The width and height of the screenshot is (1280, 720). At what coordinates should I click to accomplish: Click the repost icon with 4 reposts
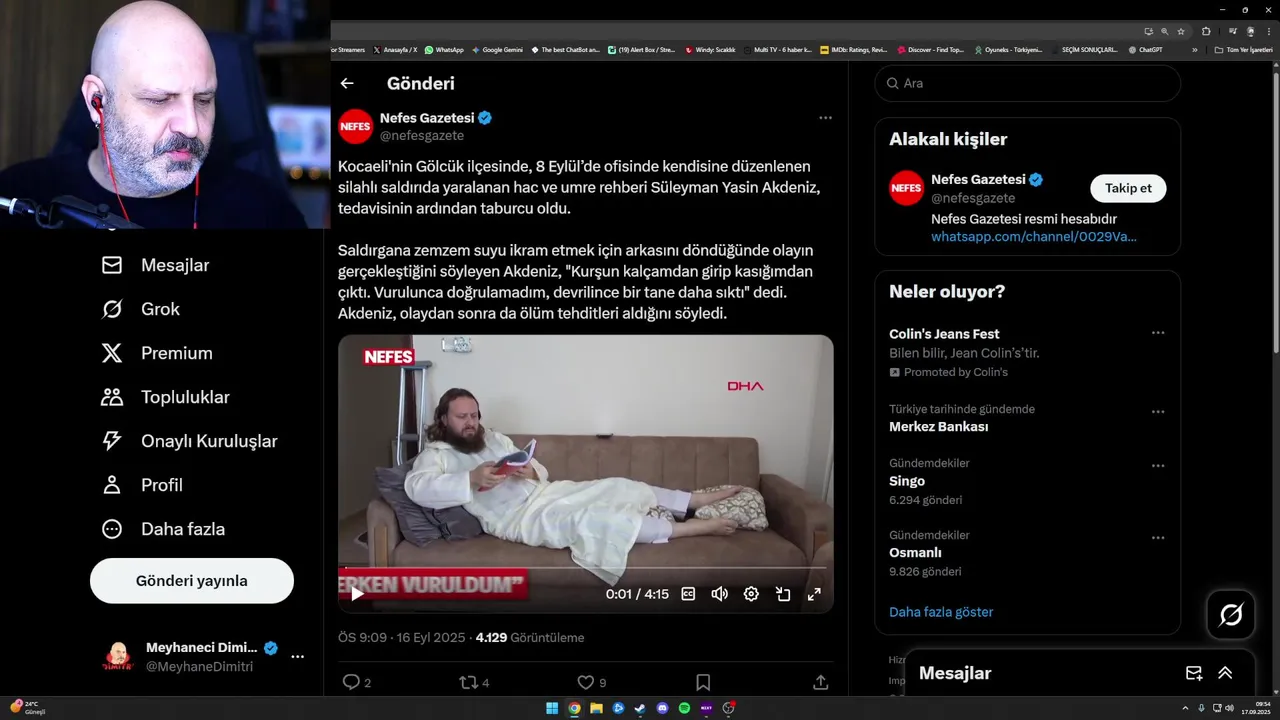pyautogui.click(x=468, y=682)
